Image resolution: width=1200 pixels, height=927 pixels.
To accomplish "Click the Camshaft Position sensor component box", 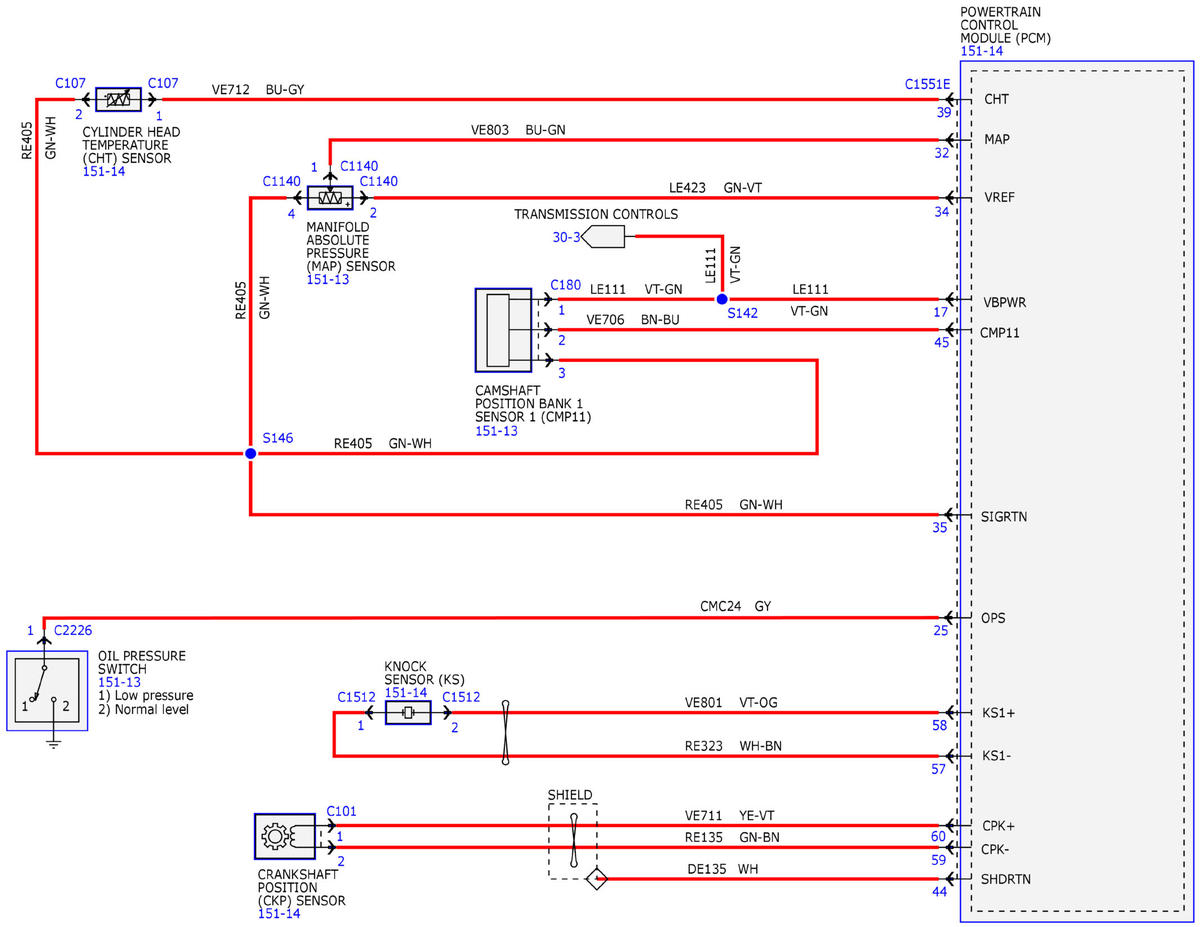I will click(x=505, y=330).
